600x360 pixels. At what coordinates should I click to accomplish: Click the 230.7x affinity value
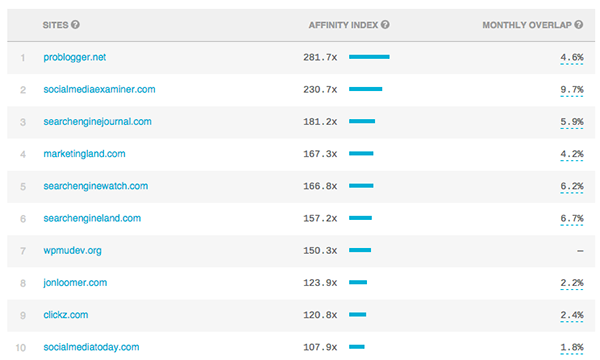[x=320, y=90]
